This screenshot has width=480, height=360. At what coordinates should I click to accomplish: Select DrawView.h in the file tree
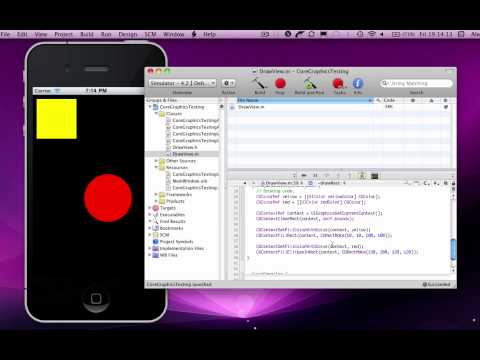pyautogui.click(x=185, y=147)
